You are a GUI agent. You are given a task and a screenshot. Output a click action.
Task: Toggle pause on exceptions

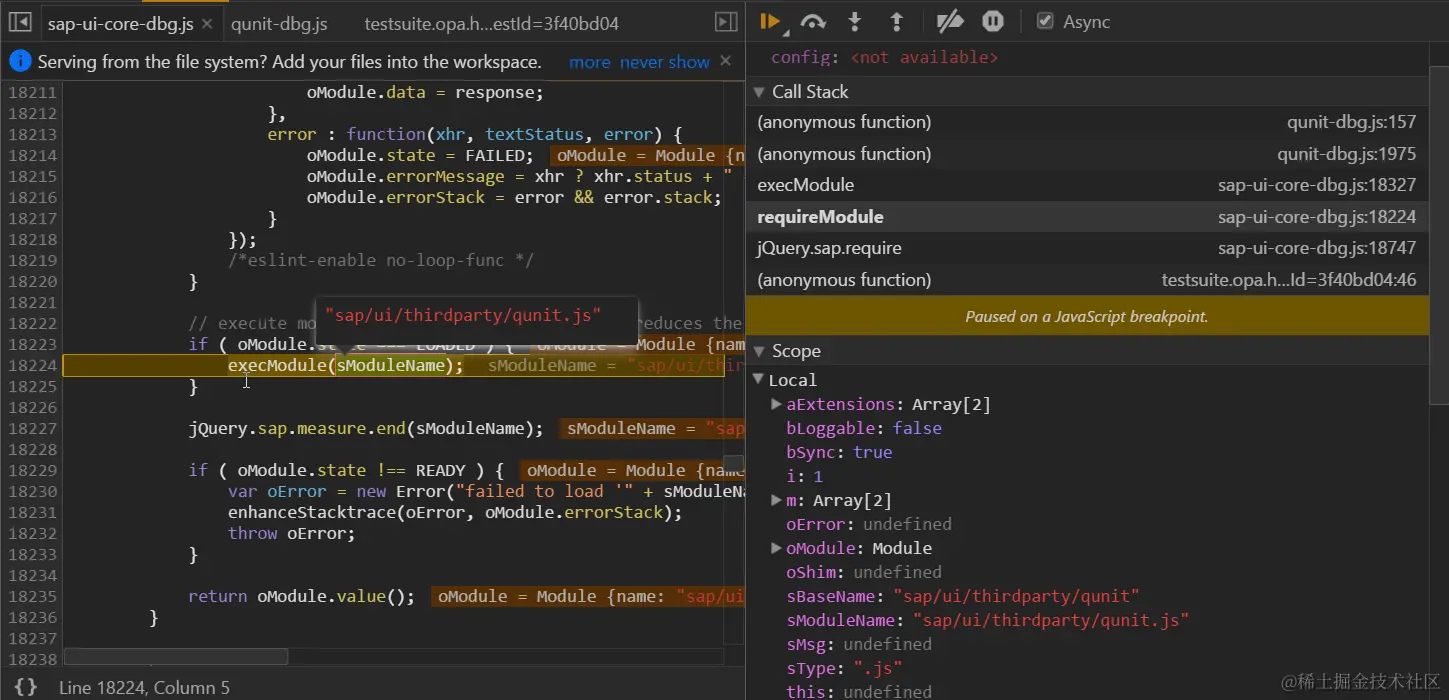[x=992, y=21]
